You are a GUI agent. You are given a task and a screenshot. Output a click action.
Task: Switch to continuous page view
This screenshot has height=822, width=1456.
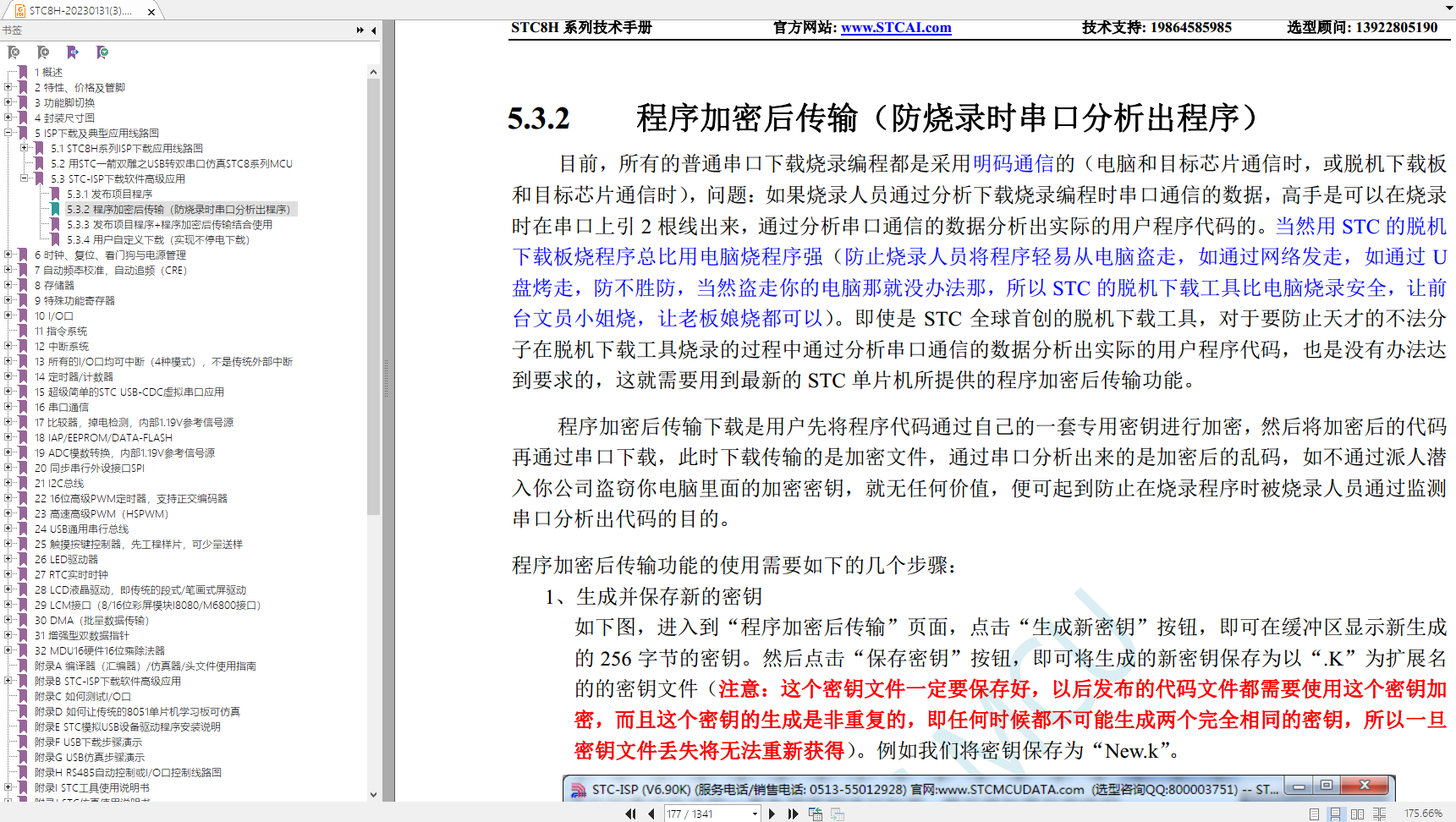pyautogui.click(x=1335, y=814)
